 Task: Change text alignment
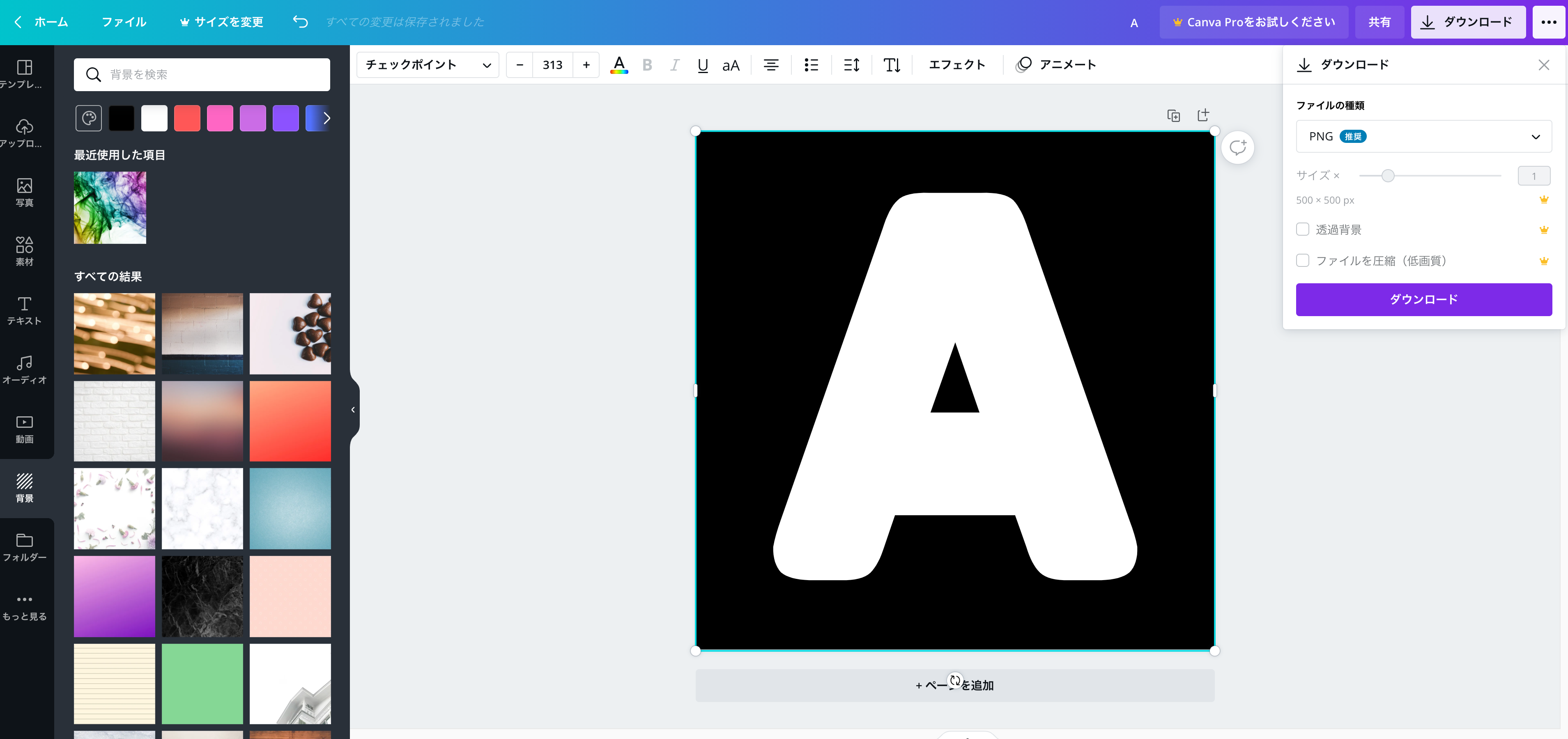770,64
